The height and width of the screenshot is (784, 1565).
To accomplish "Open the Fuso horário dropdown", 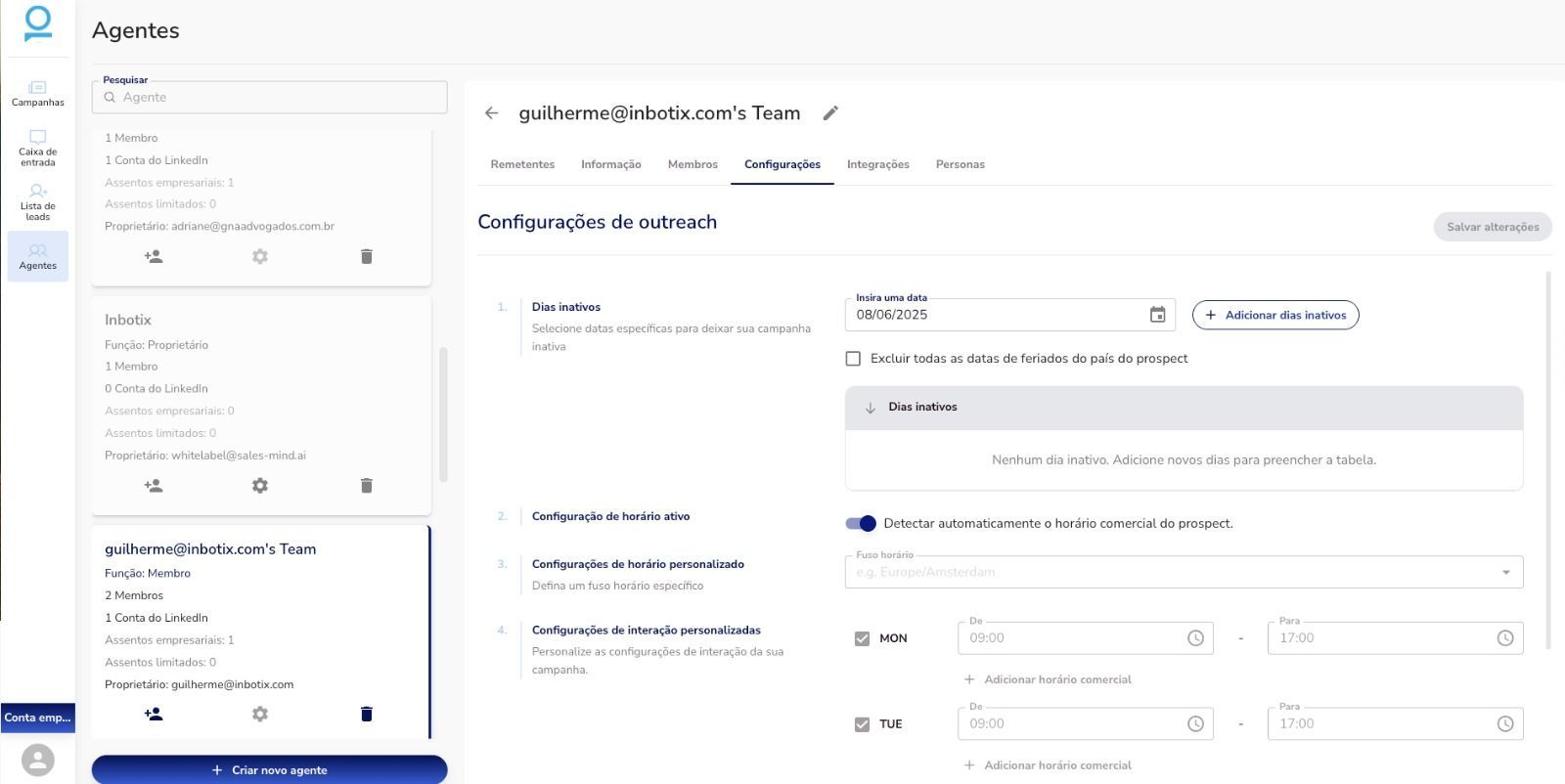I will (x=1184, y=572).
